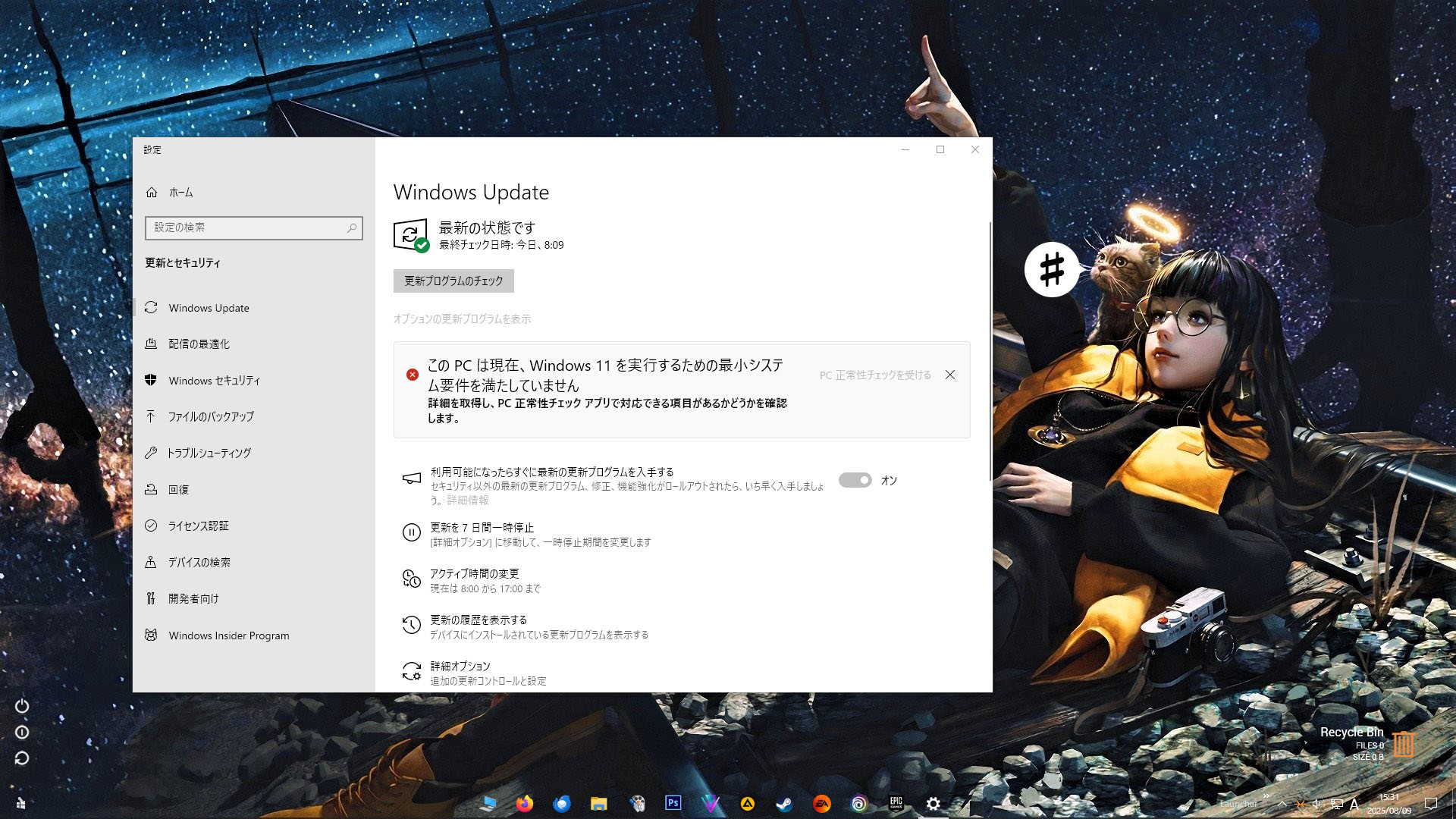Screen dimensions: 1456x819
Task: Click the デバイスの検索 person-location icon
Action: (151, 562)
